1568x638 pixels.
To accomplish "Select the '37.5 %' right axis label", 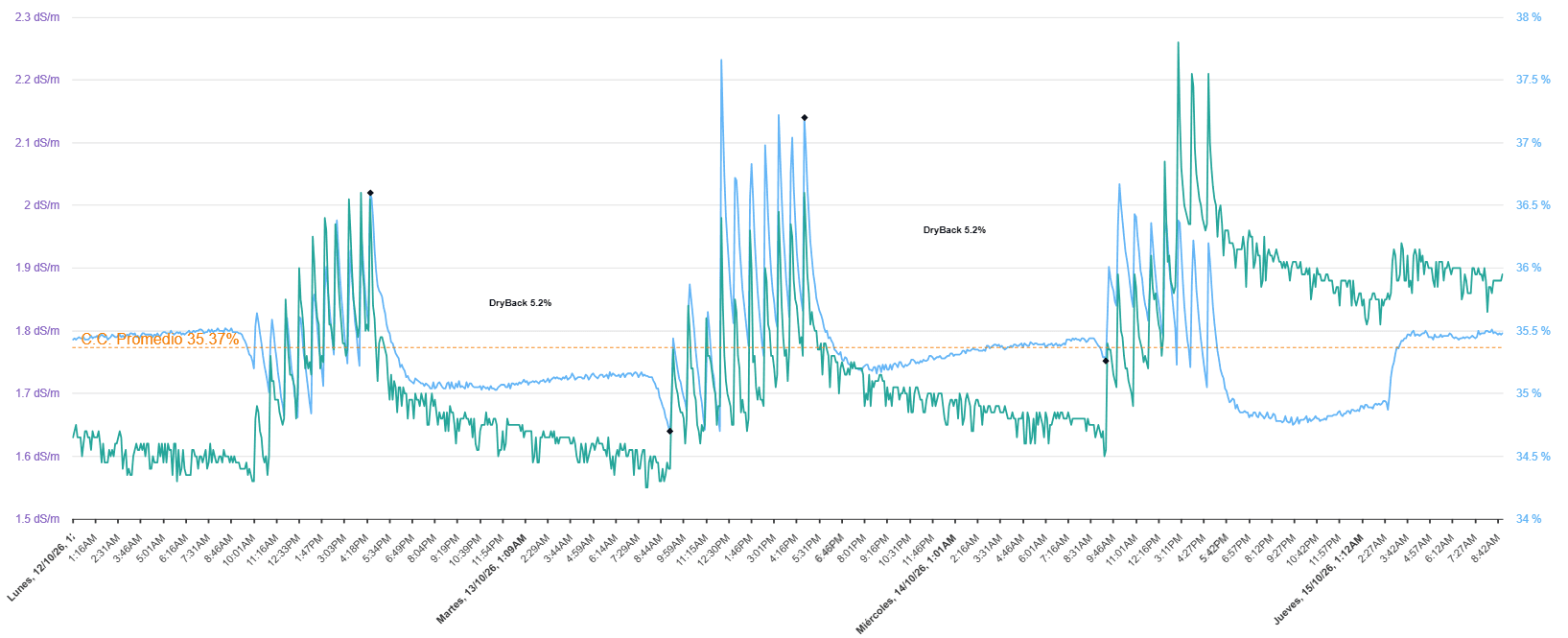I will point(1533,80).
